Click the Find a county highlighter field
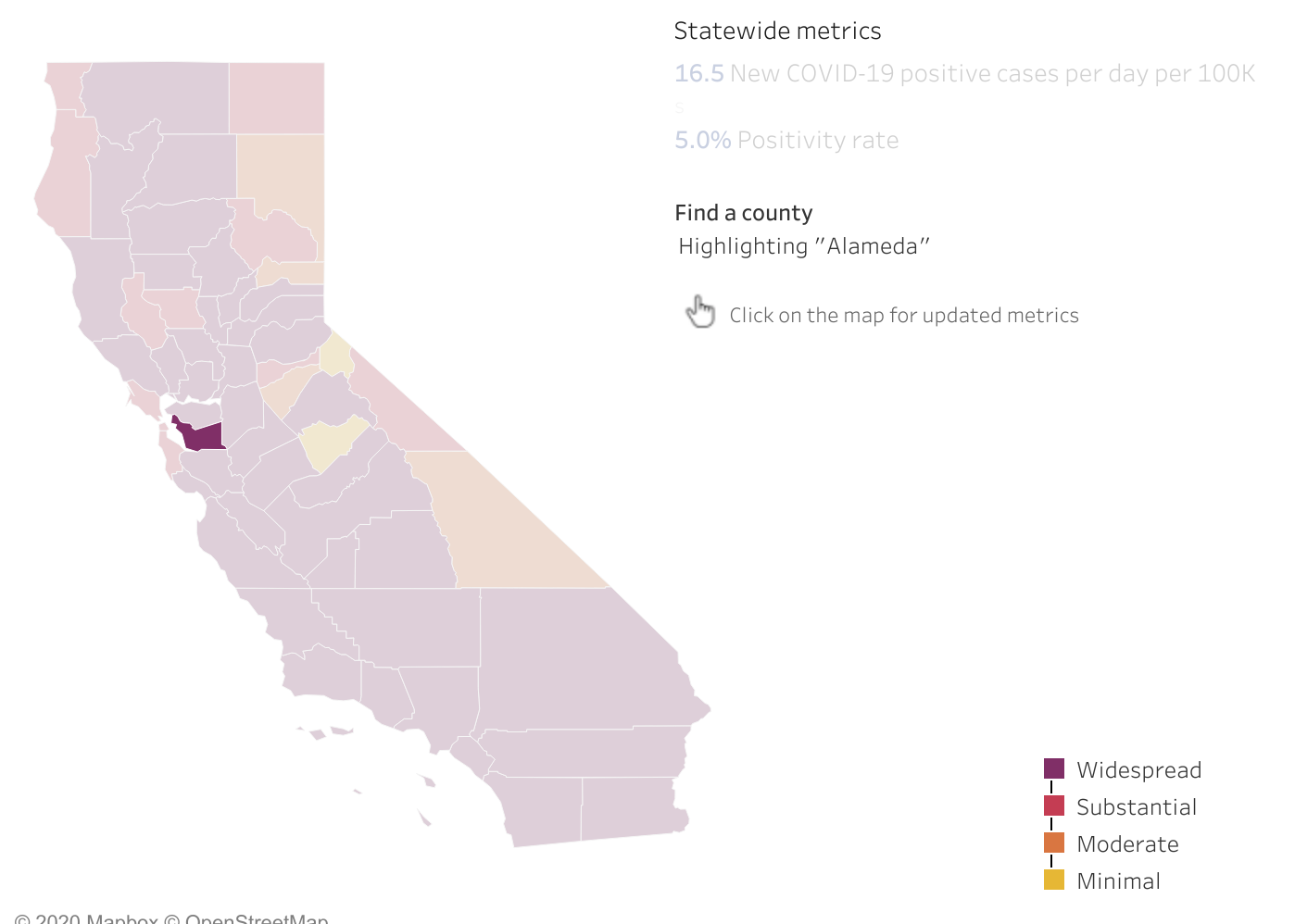Viewport: 1295px width, 924px height. (x=803, y=246)
